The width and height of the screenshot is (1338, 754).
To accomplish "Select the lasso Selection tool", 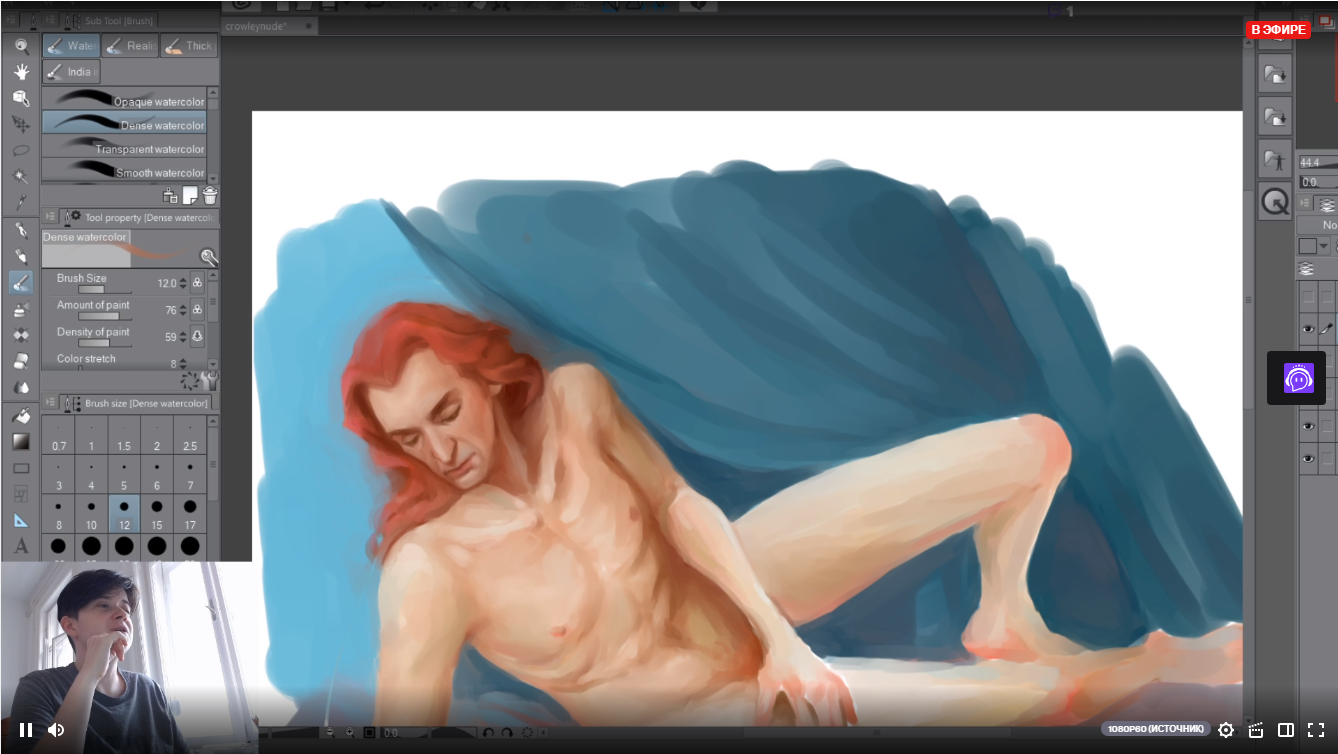I will click(x=21, y=150).
